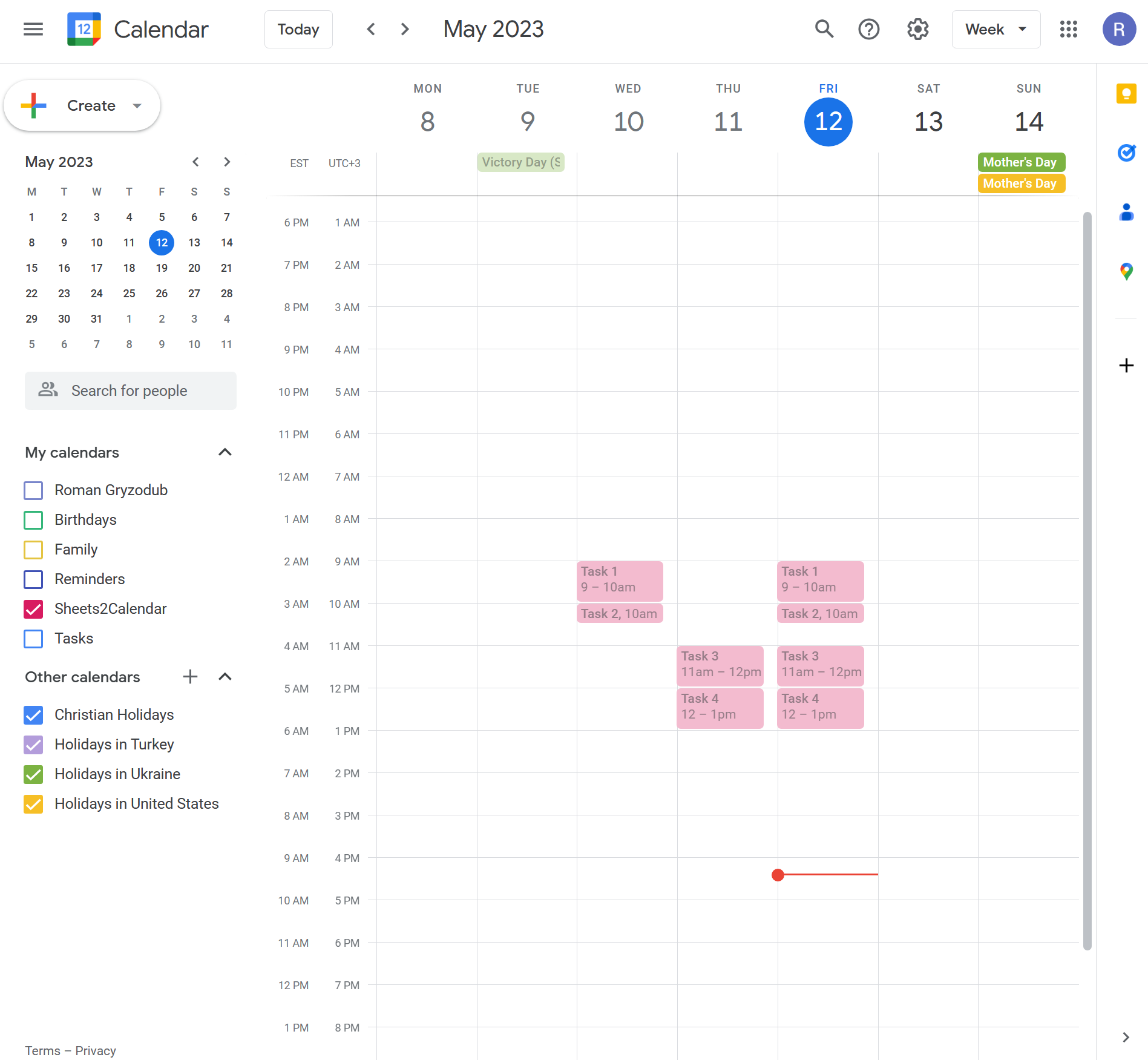Open Google Keep in the side panel

point(1126,93)
